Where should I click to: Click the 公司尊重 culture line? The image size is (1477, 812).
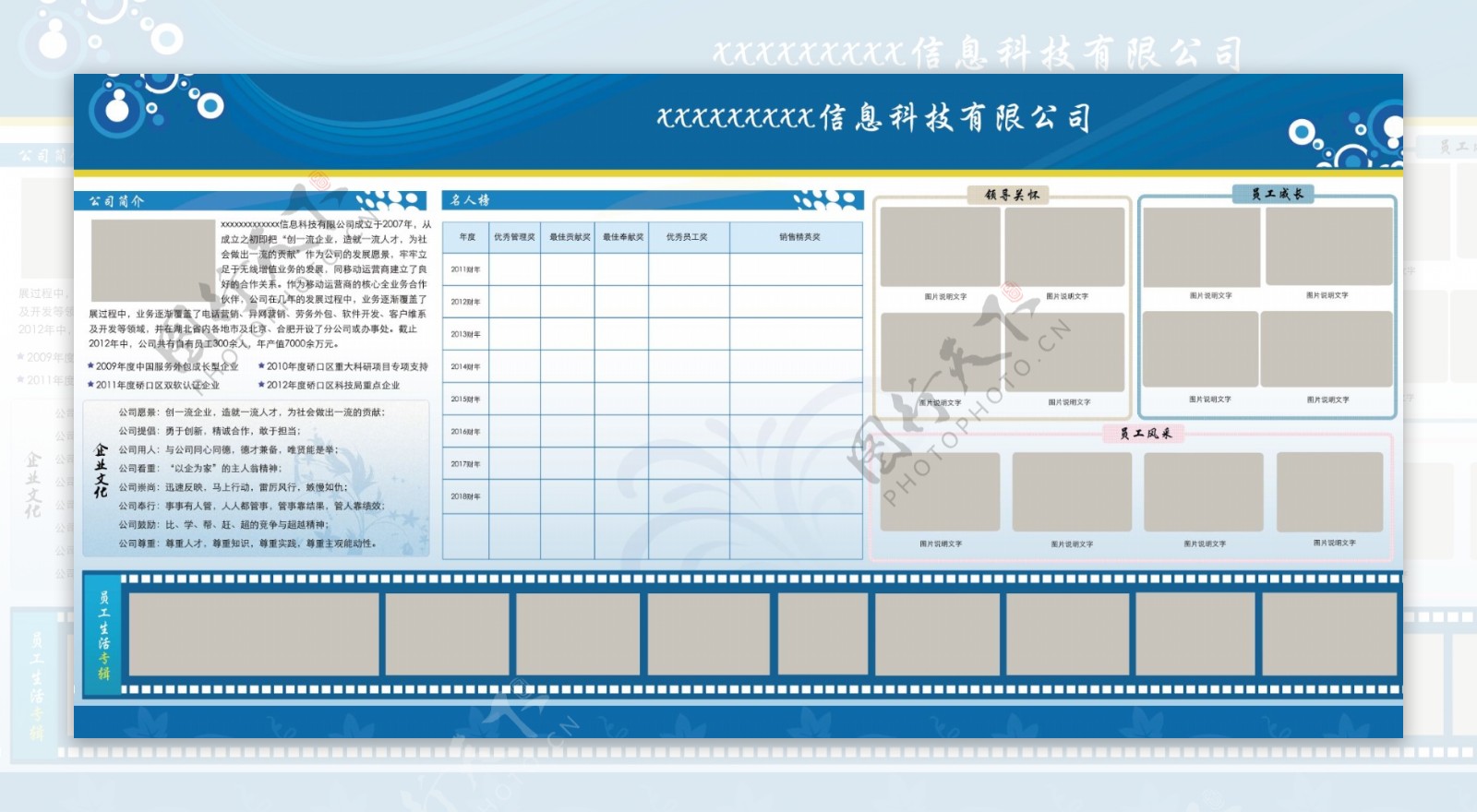point(247,543)
